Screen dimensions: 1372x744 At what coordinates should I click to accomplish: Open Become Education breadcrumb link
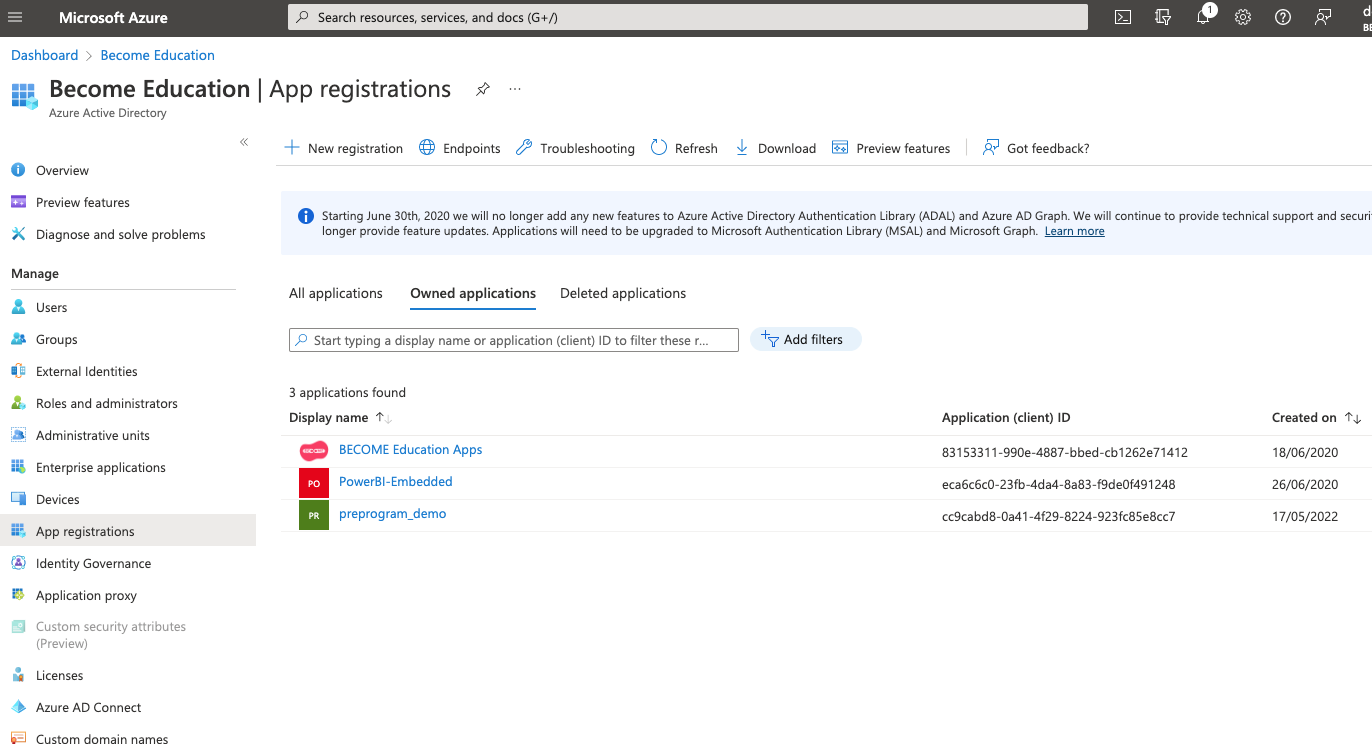click(158, 55)
